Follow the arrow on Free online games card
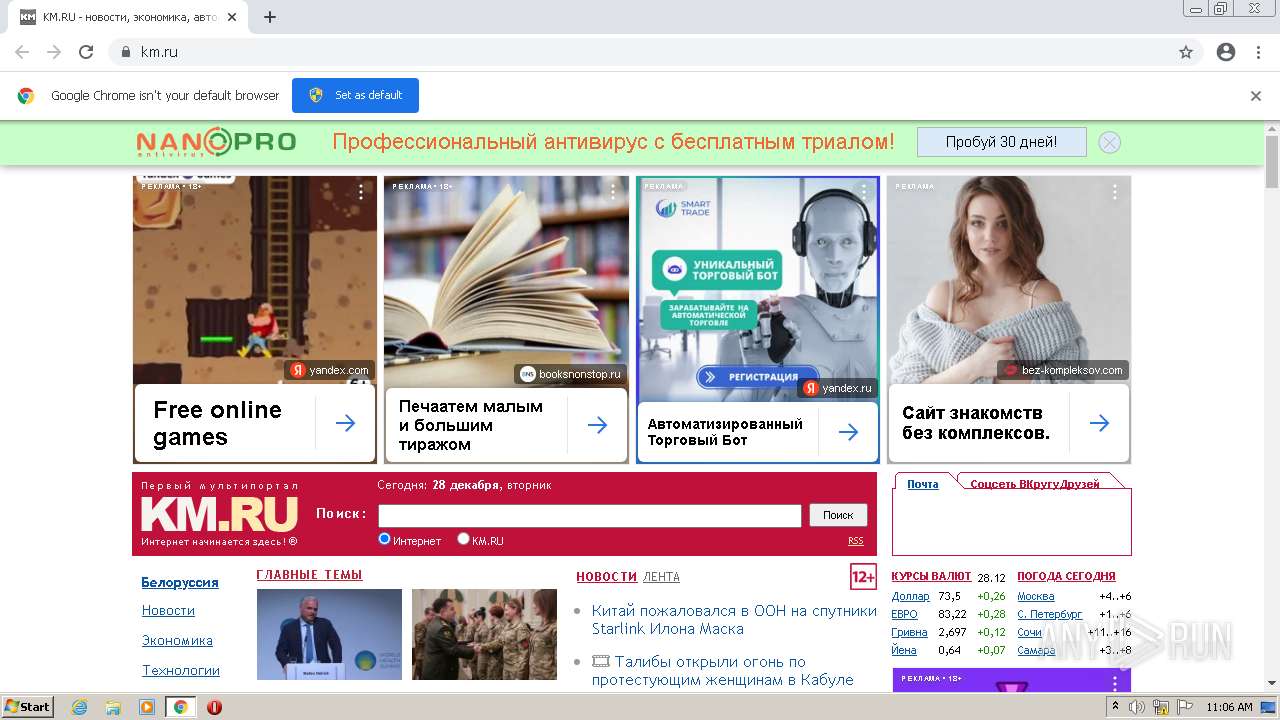This screenshot has height=720, width=1280. [346, 423]
